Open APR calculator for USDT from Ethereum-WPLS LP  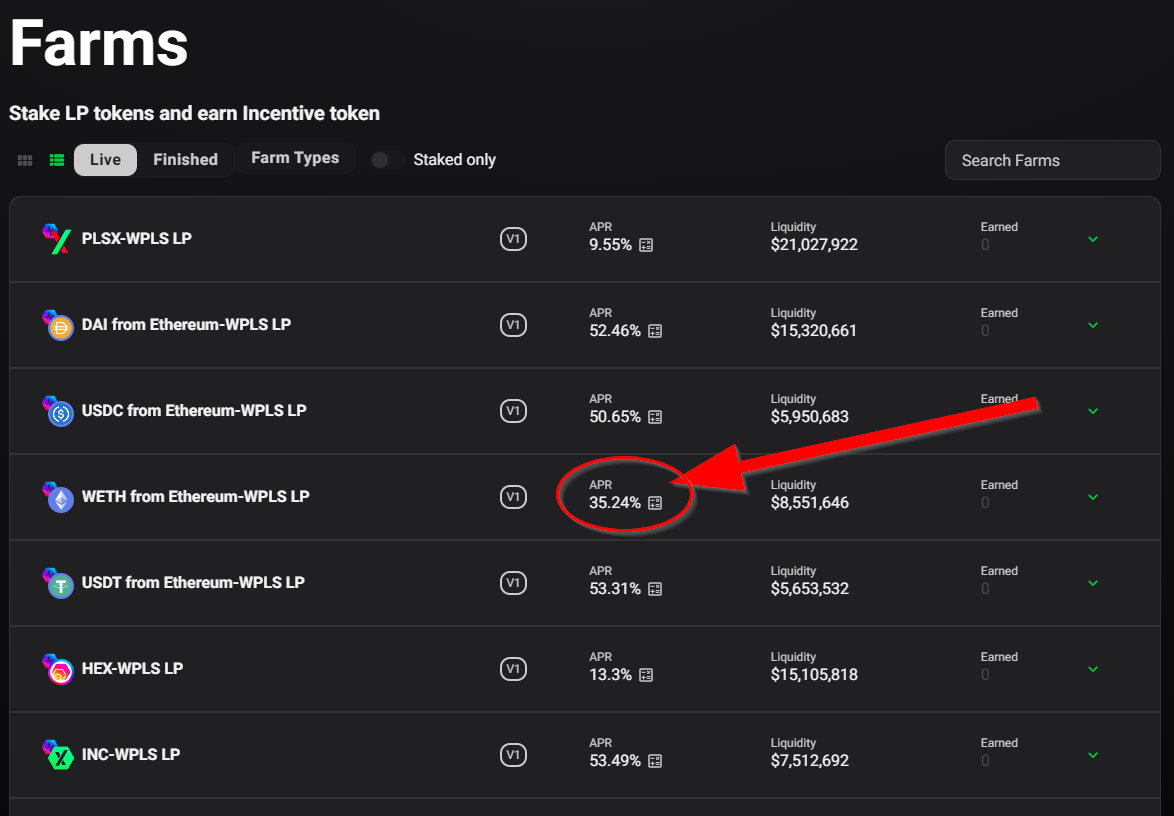click(x=655, y=589)
